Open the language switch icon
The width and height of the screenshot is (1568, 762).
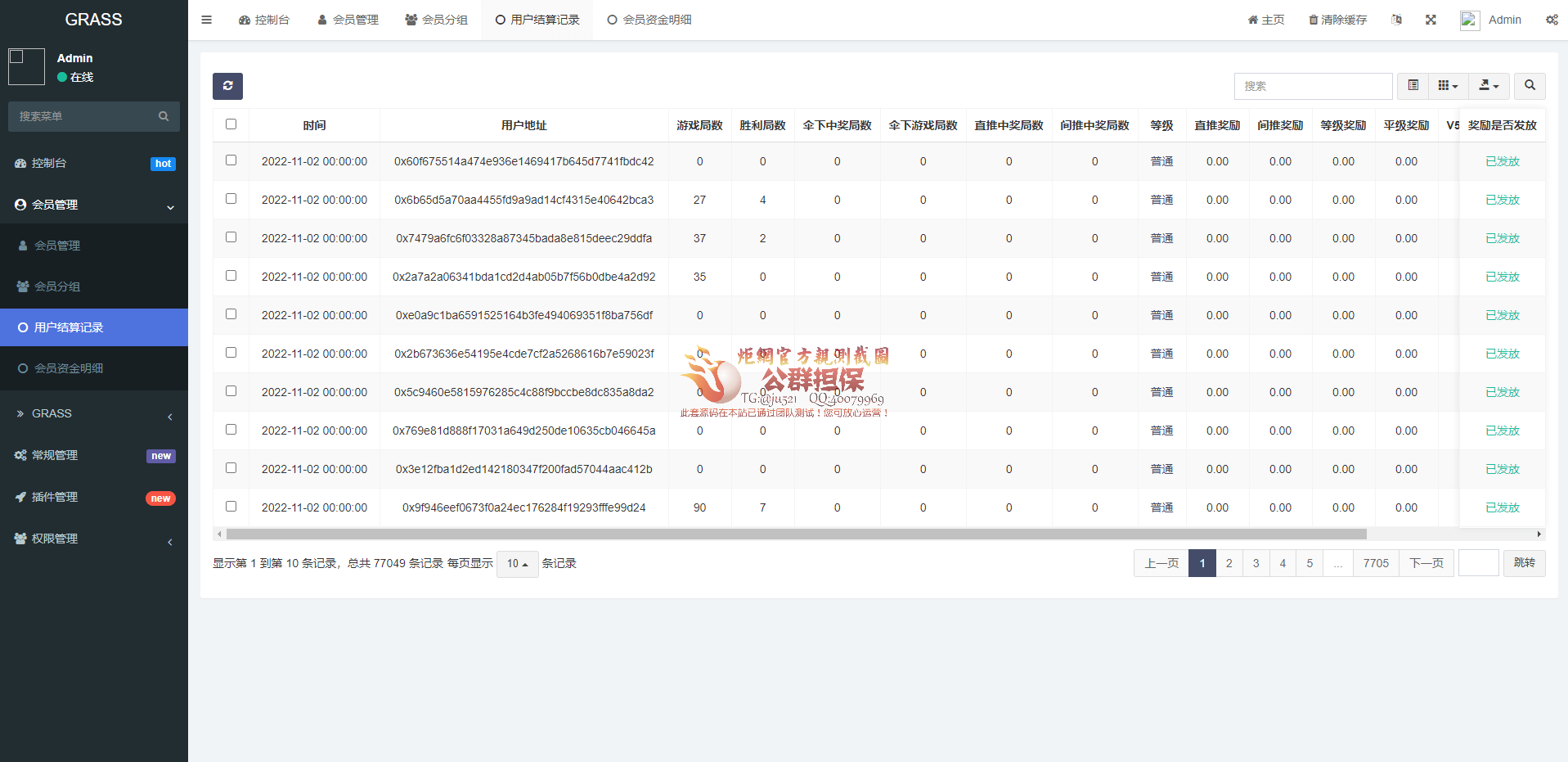1396,20
